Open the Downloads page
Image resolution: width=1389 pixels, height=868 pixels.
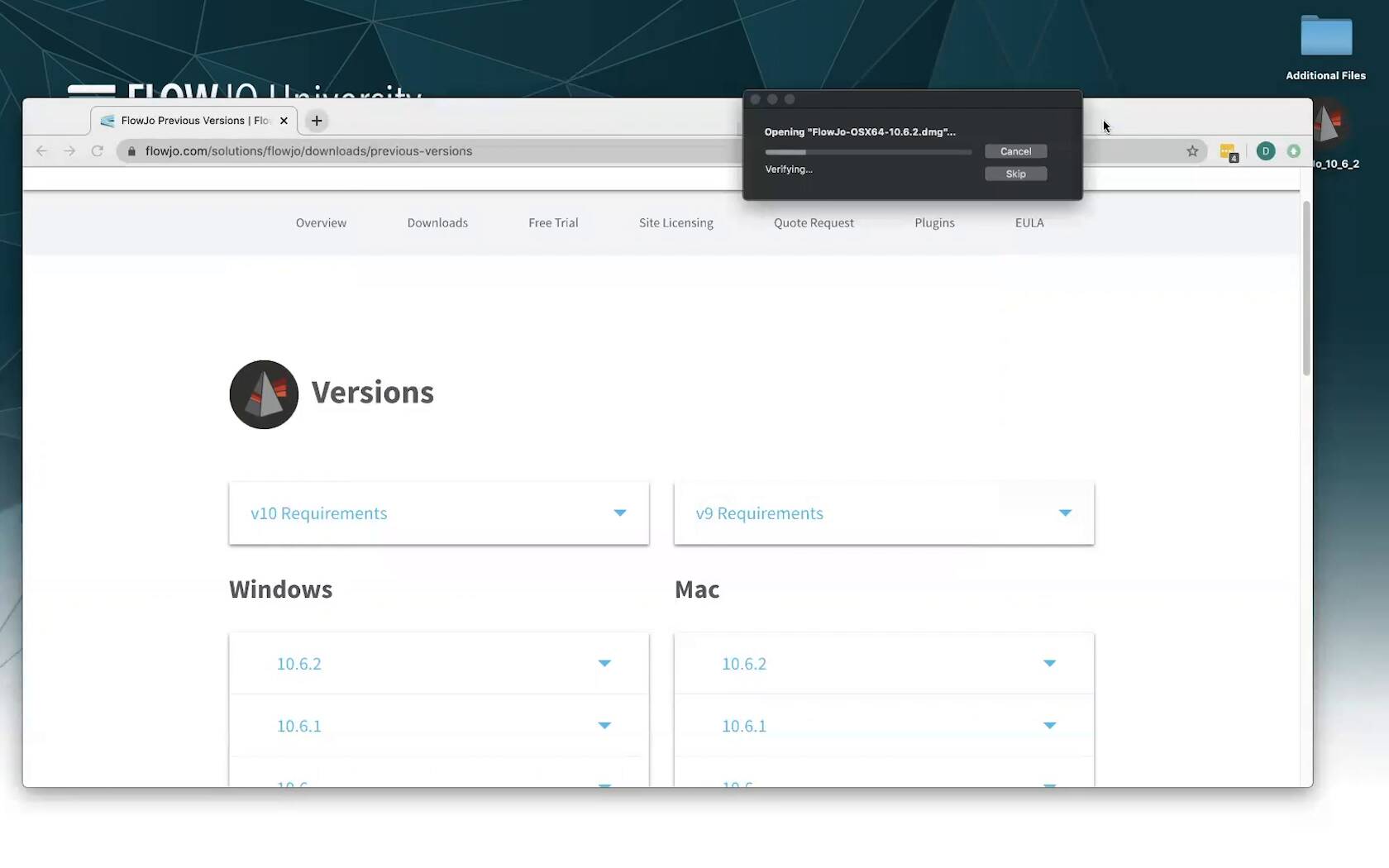437,223
